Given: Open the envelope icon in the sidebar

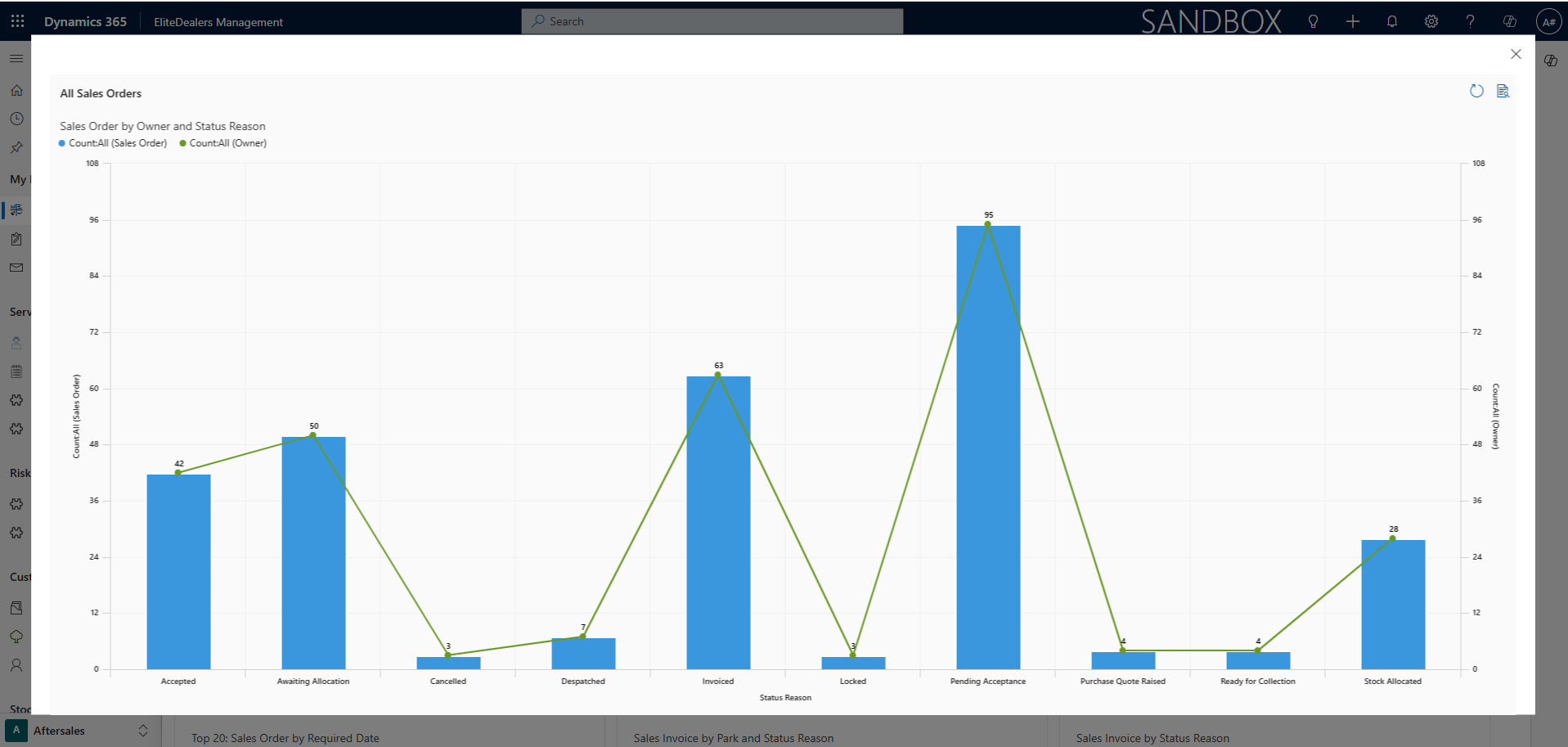Looking at the screenshot, I should pyautogui.click(x=16, y=268).
